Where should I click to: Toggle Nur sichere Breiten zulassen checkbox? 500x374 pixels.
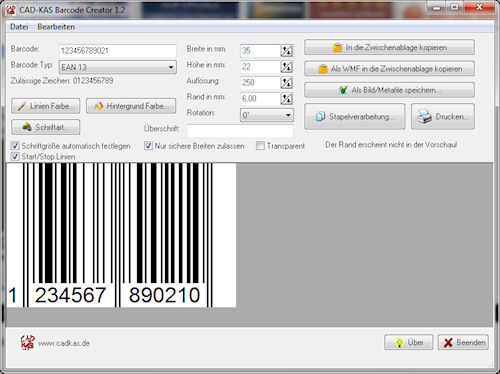(x=148, y=146)
